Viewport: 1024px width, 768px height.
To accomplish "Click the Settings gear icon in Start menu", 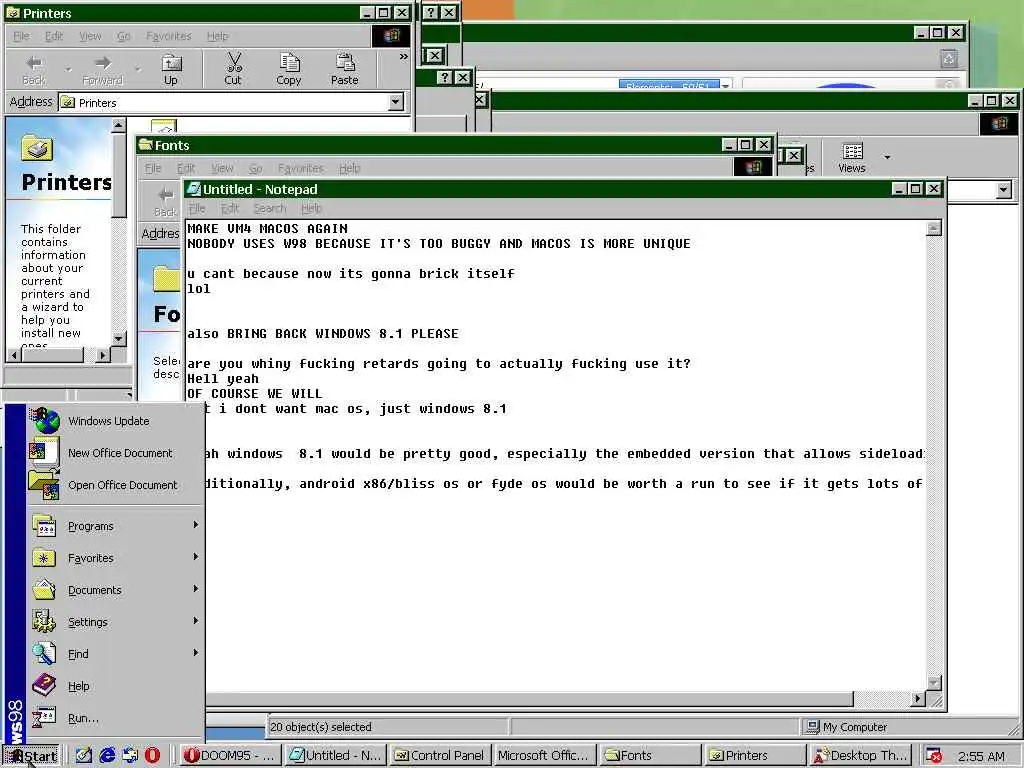I will click(x=44, y=622).
